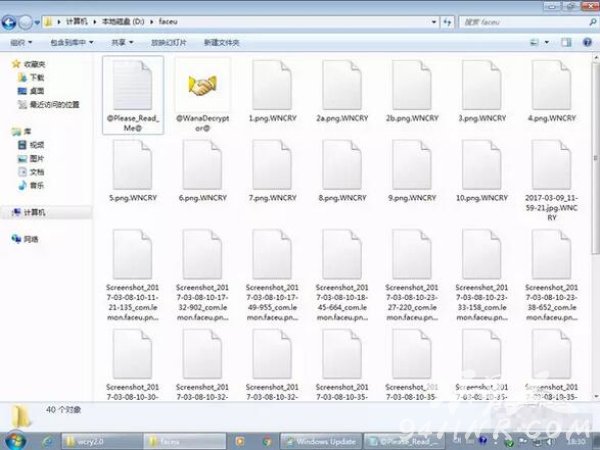The image size is (600, 450).
Task: Select Screenshot file ending 10-23-27-220_com.lemon.faceu
Action: pyautogui.click(x=412, y=275)
